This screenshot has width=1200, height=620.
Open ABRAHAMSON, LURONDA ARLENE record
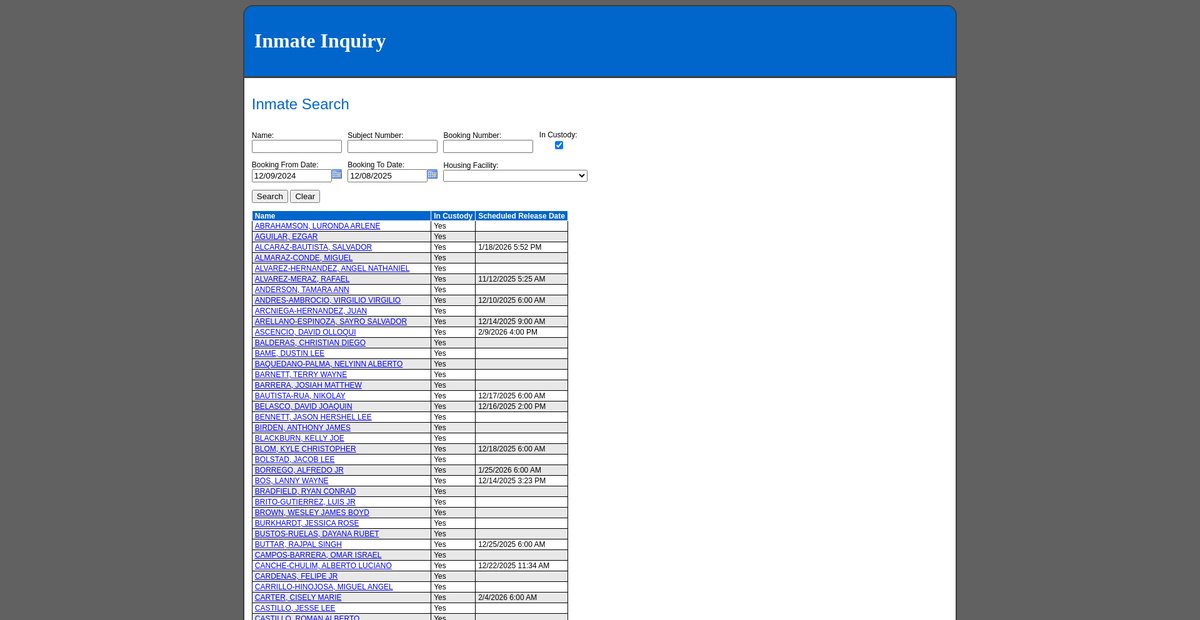click(x=317, y=226)
